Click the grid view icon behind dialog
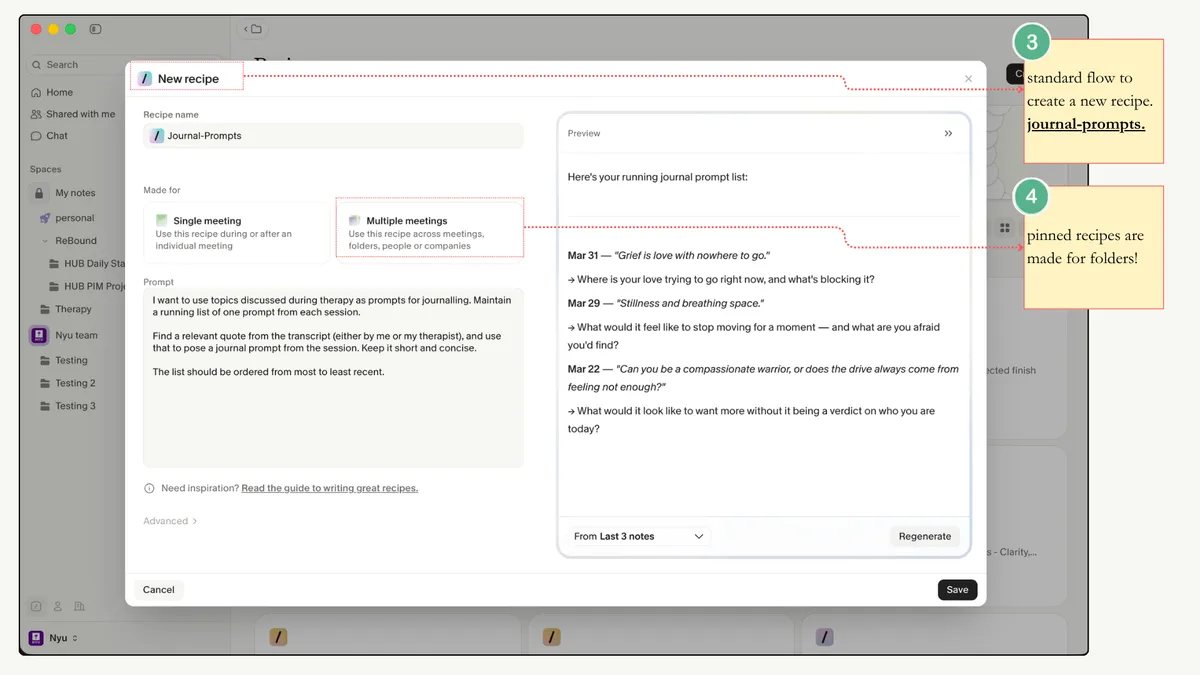Image resolution: width=1200 pixels, height=675 pixels. (x=1005, y=228)
